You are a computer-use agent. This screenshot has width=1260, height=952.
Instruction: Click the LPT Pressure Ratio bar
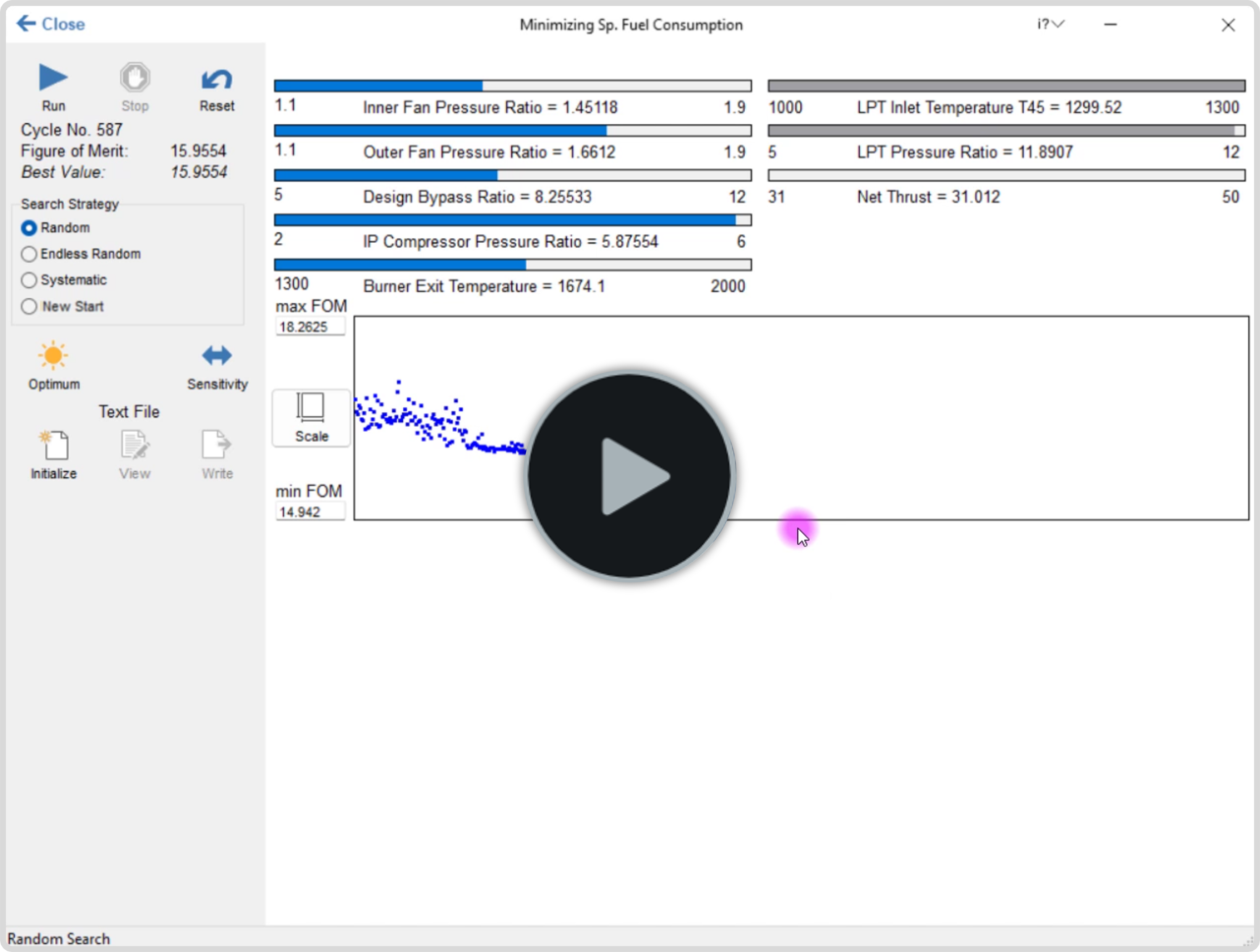point(1006,131)
